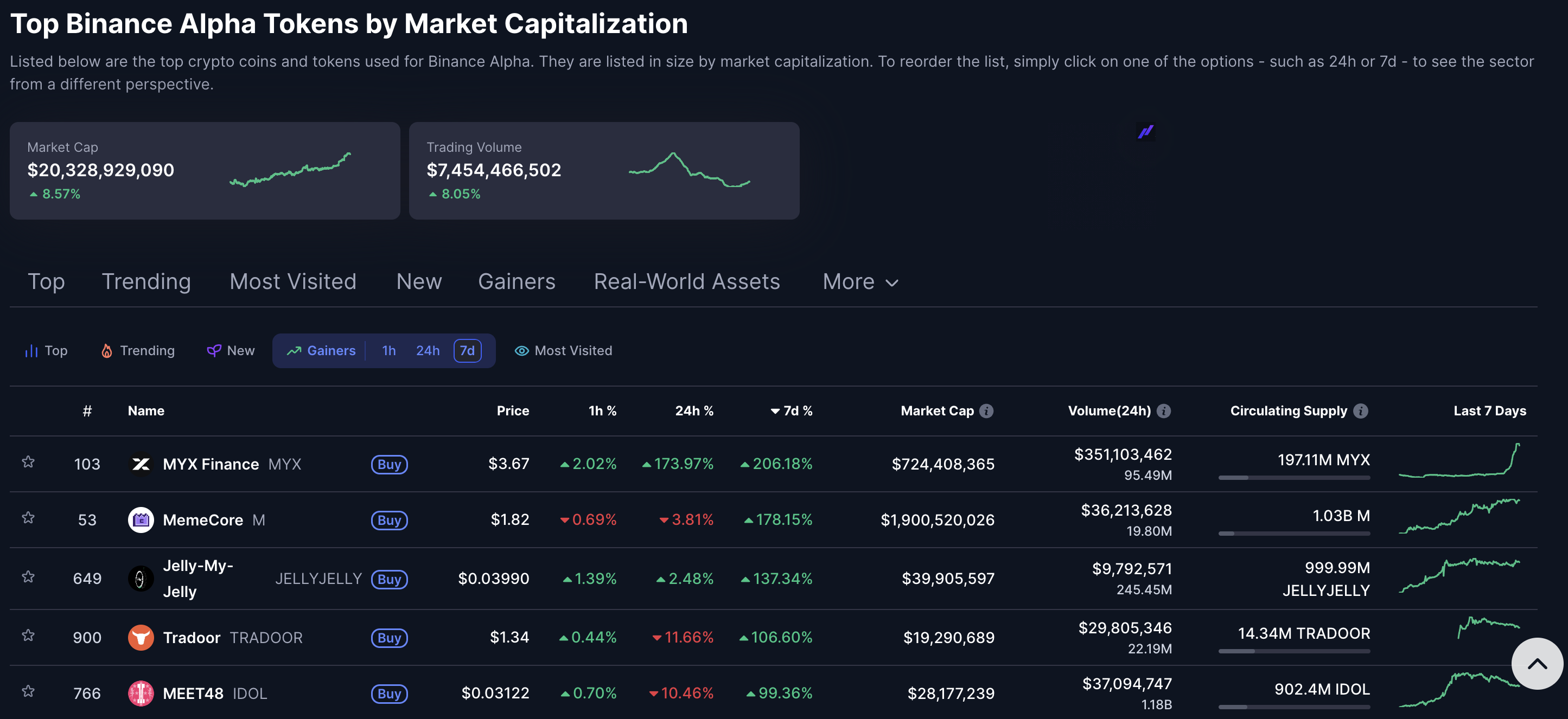This screenshot has height=719, width=1568.
Task: Click the MEET48 pink logo icon
Action: pyautogui.click(x=141, y=694)
